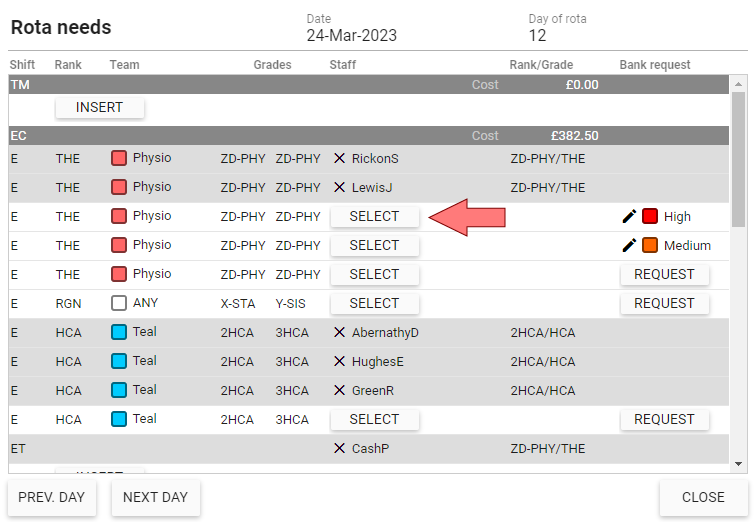Close the Rota needs dialog

click(703, 497)
